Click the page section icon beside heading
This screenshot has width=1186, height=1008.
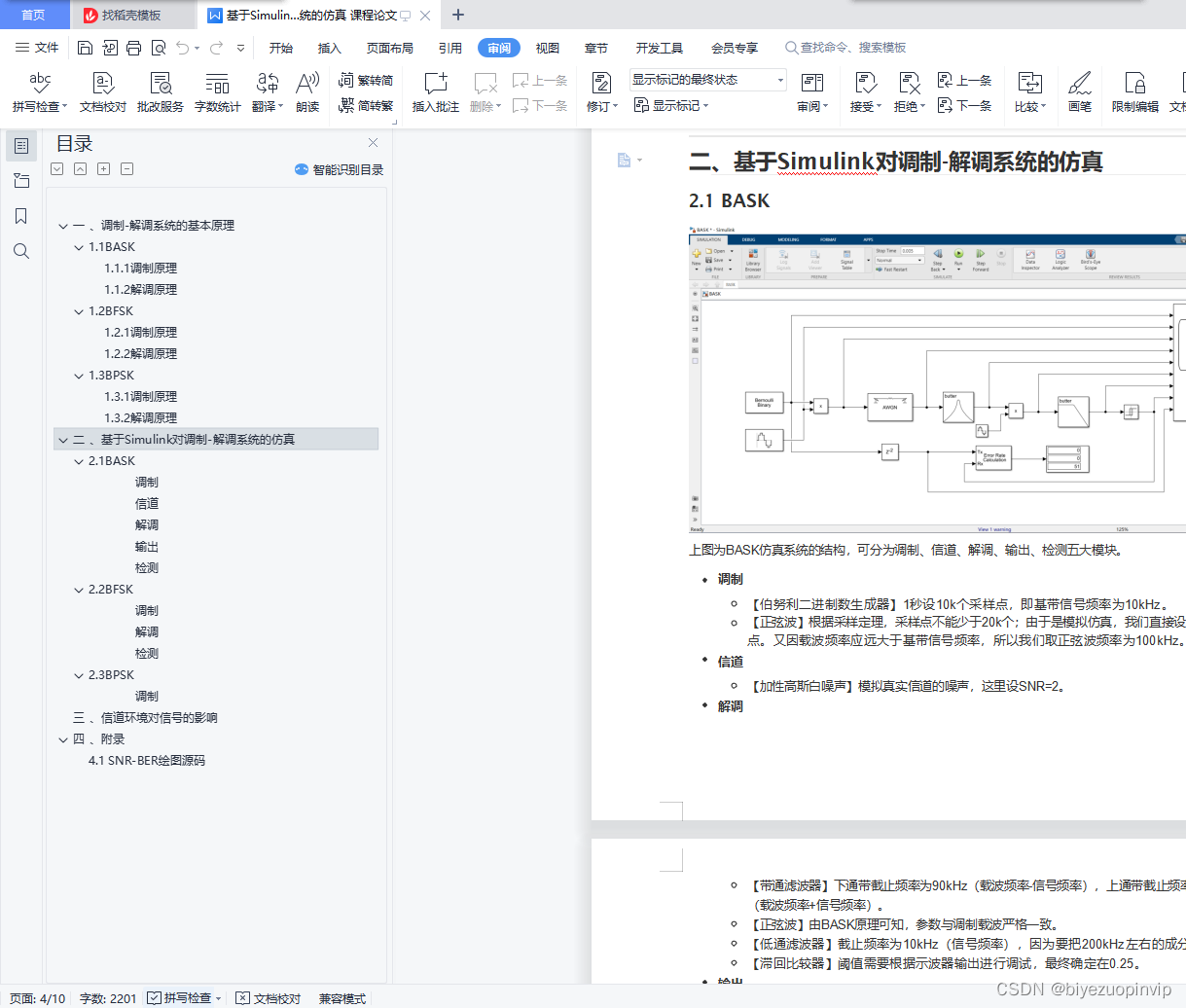coord(625,161)
